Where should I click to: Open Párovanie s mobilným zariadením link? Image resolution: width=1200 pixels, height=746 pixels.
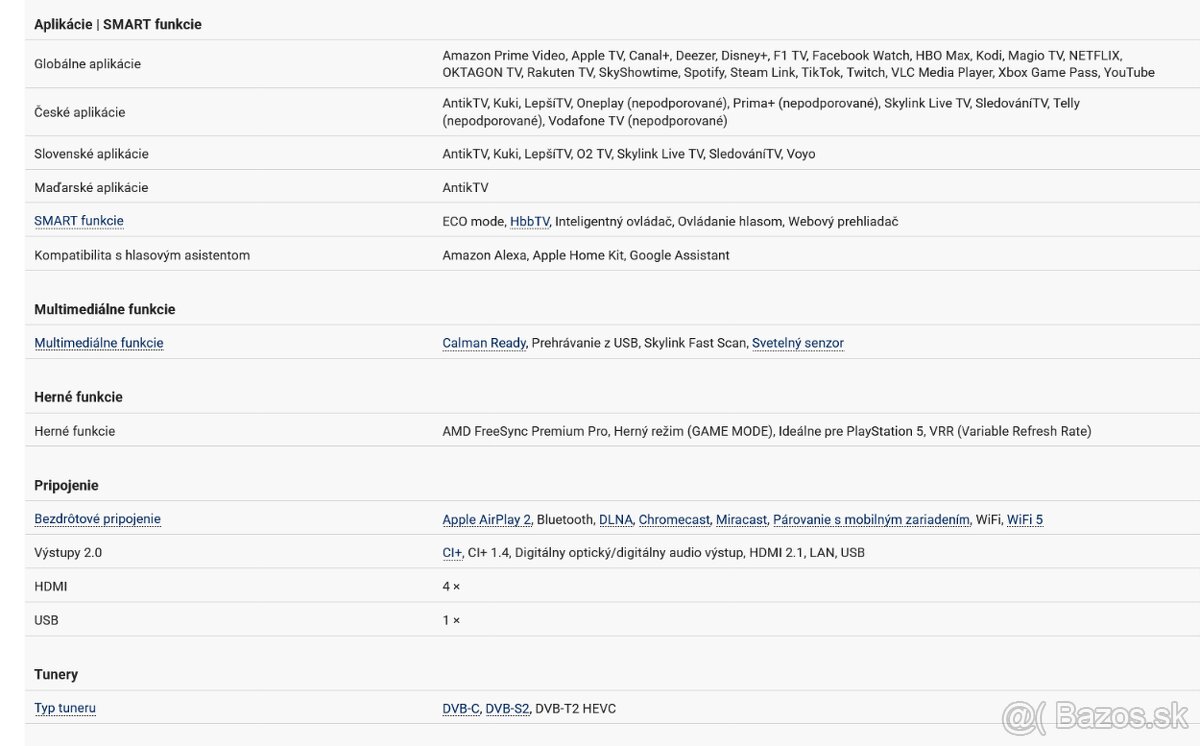click(x=871, y=520)
